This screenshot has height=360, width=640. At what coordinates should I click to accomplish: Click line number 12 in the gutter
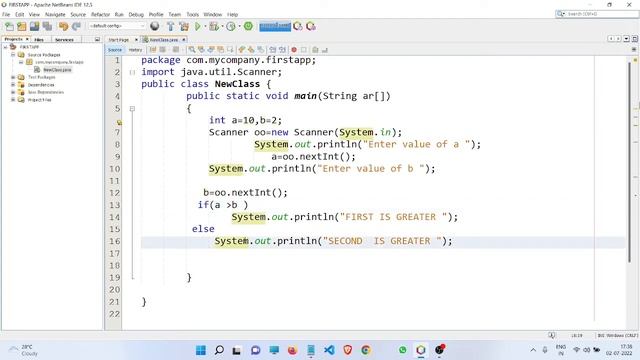point(114,193)
